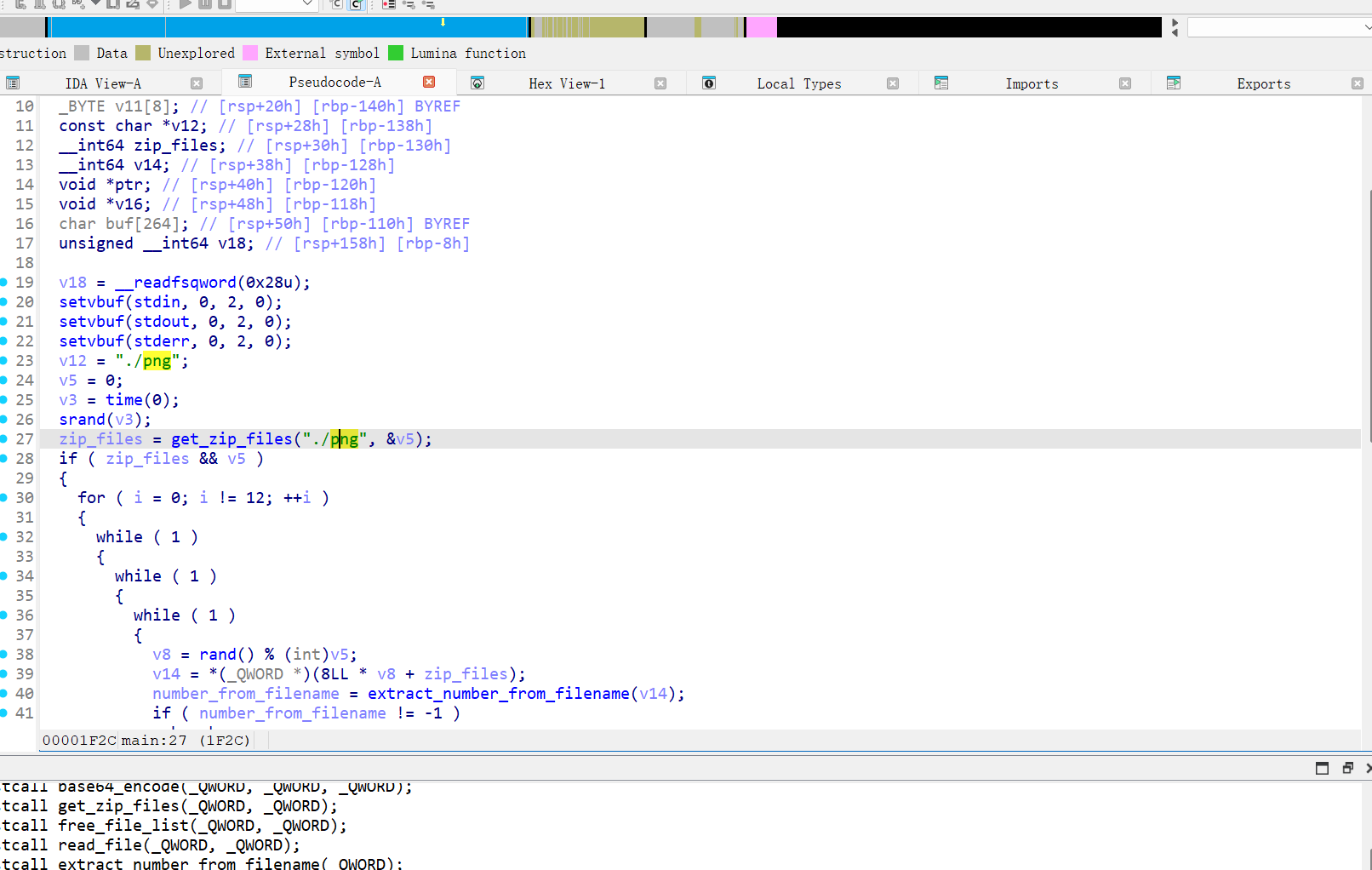Click the highlighted C toolbar icon

[x=357, y=4]
